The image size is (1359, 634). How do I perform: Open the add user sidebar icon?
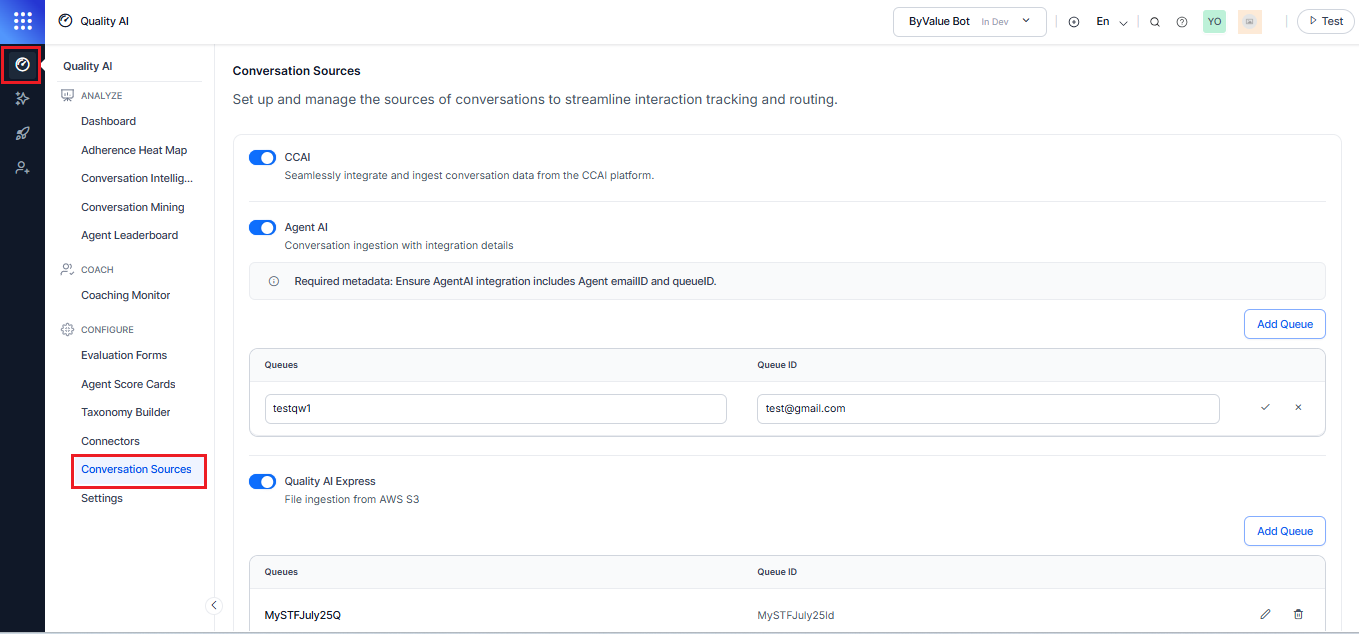(22, 168)
